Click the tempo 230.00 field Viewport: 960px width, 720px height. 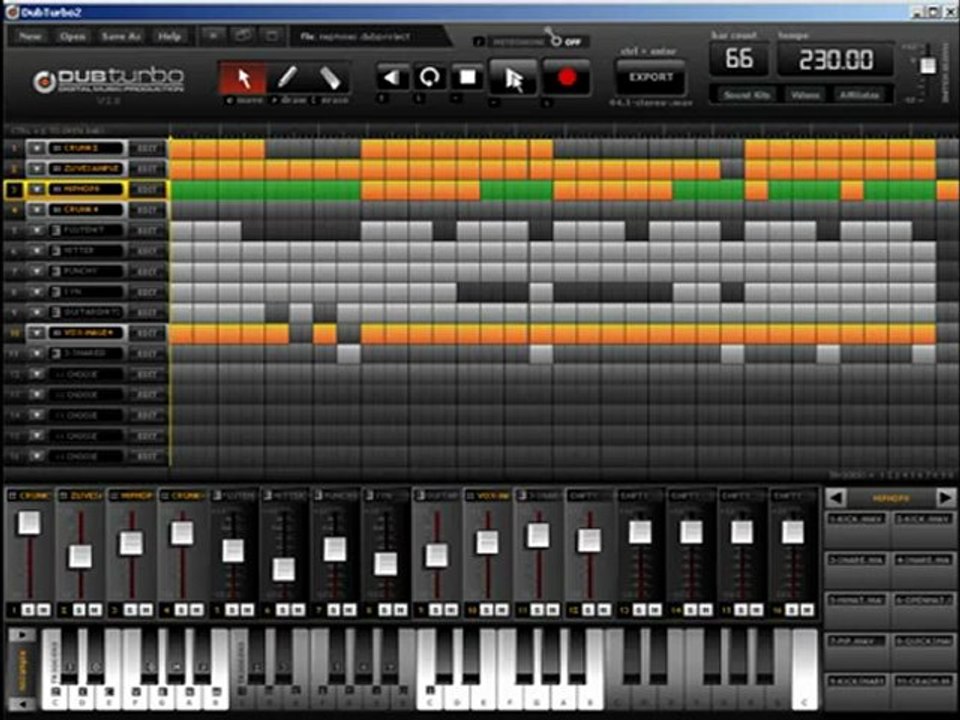836,59
